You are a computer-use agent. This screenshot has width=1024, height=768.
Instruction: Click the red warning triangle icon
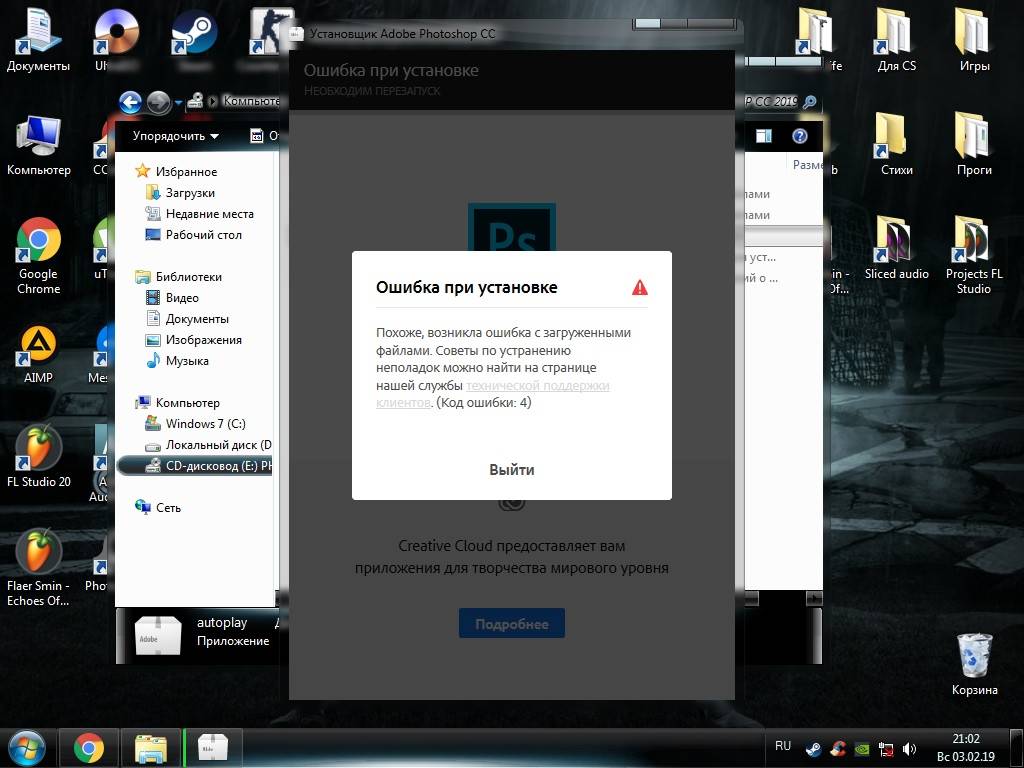tap(639, 287)
